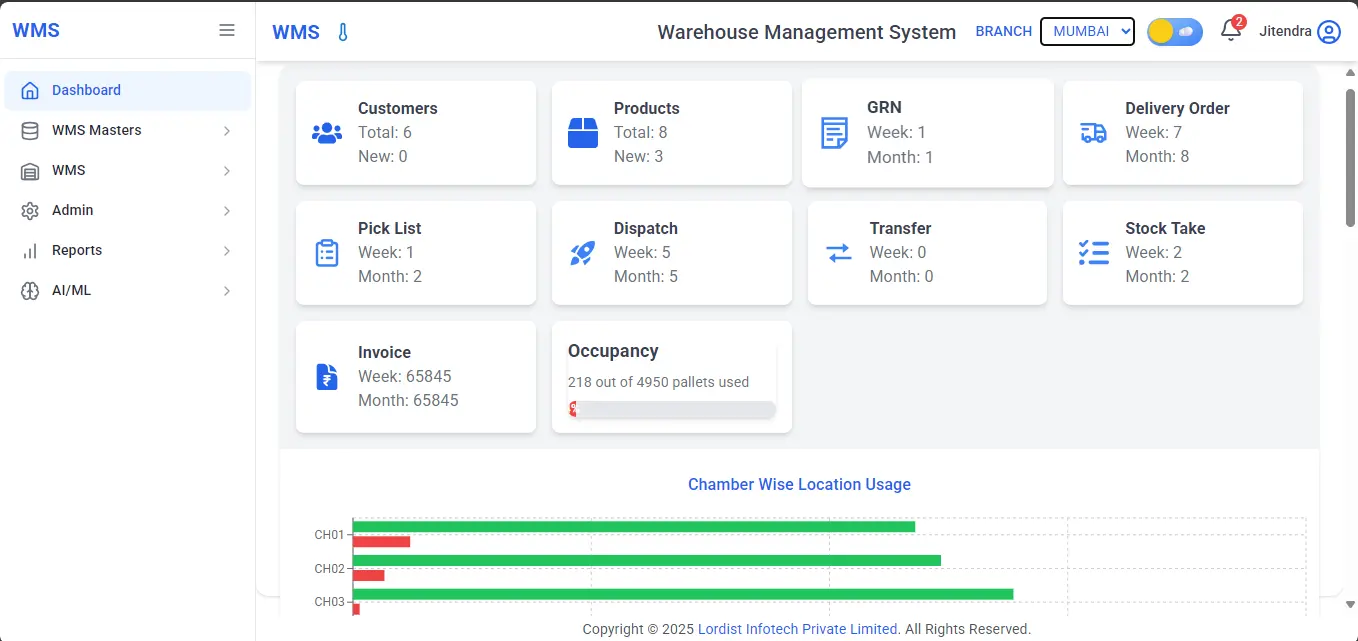
Task: Toggle the yellow theme switch
Action: 1174,31
